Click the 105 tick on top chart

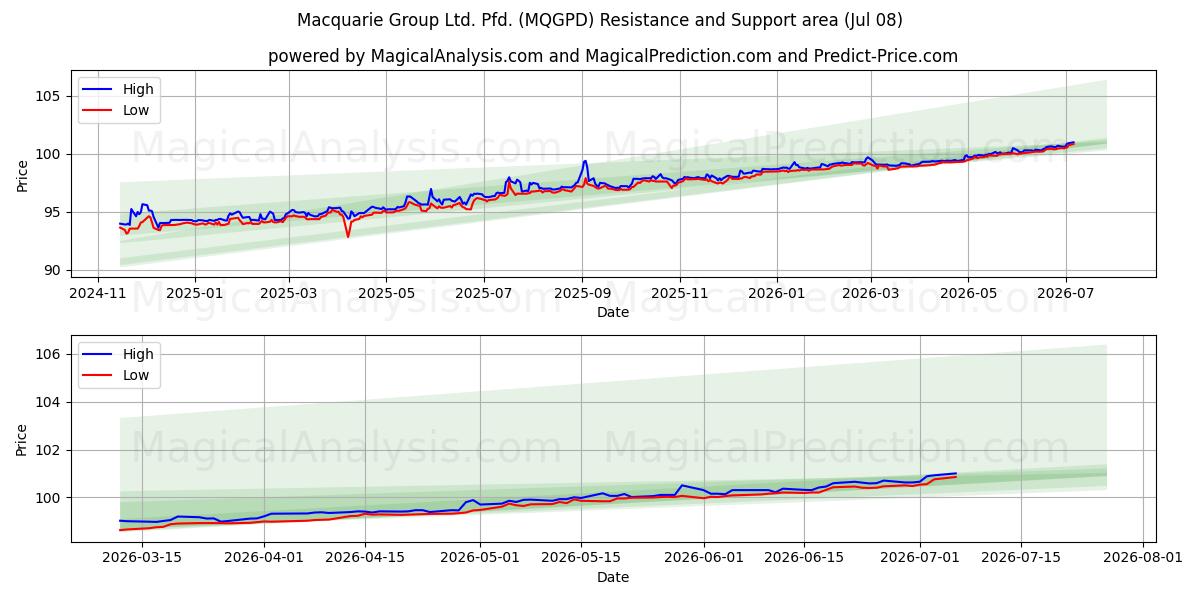[x=50, y=96]
